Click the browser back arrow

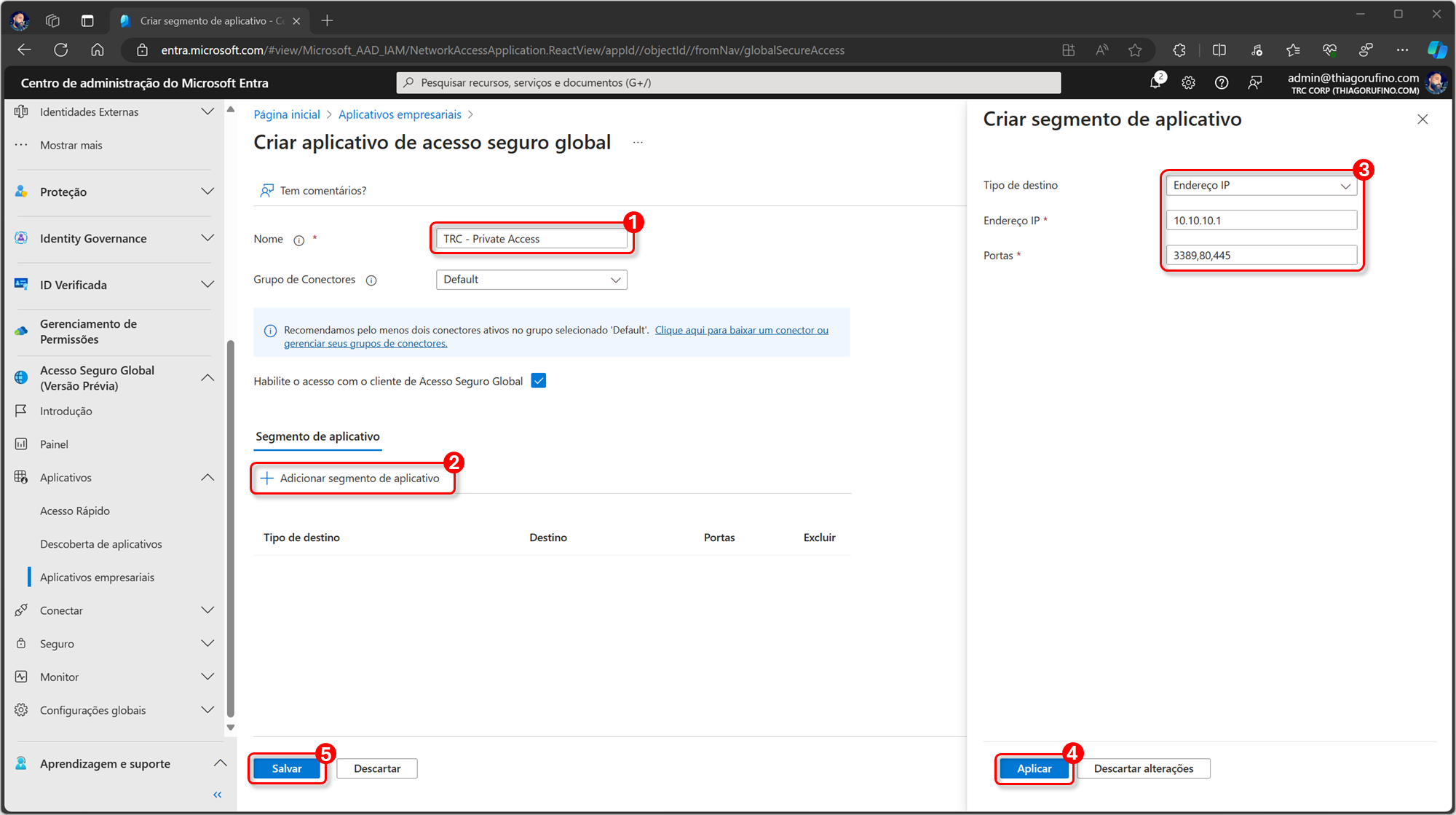point(24,50)
